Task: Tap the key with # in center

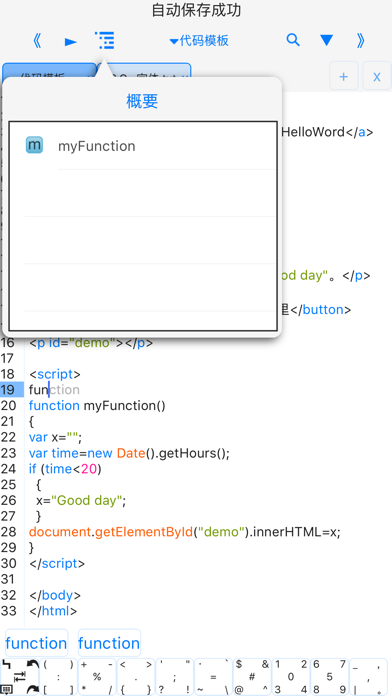Action: coord(252,677)
